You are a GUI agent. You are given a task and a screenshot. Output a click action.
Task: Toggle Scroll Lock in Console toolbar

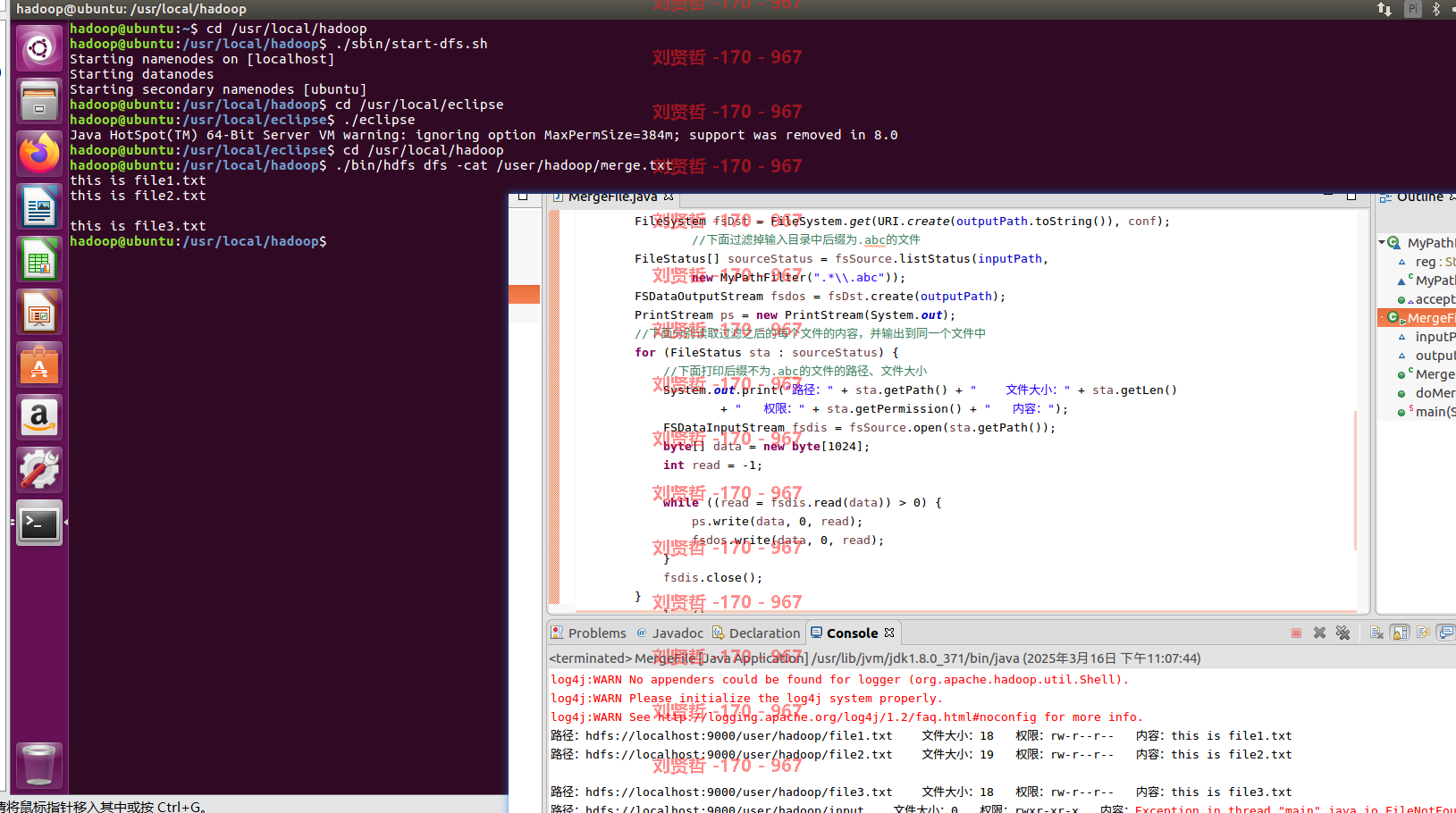[x=1400, y=633]
